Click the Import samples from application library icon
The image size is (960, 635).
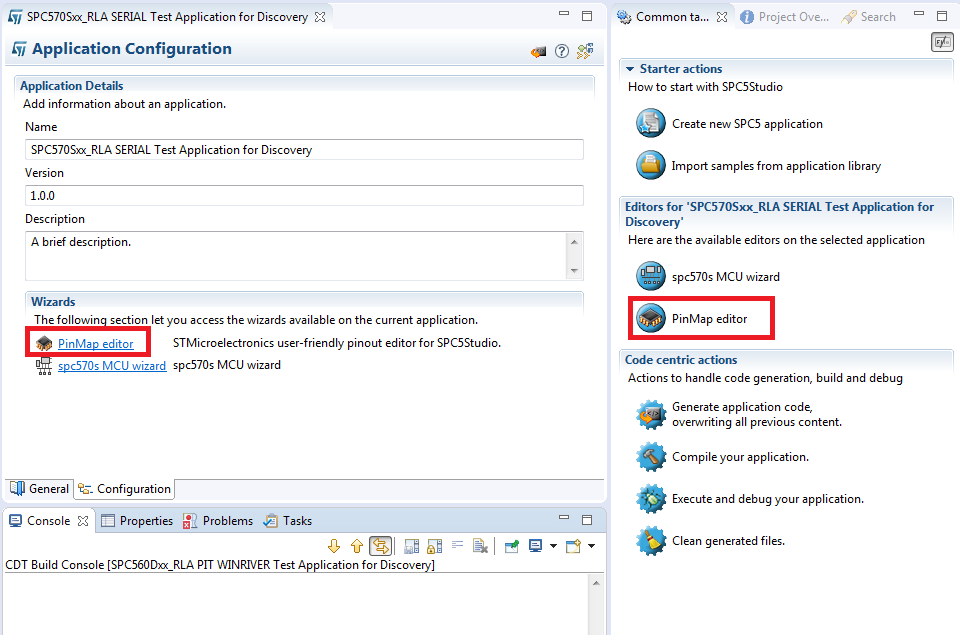point(650,165)
